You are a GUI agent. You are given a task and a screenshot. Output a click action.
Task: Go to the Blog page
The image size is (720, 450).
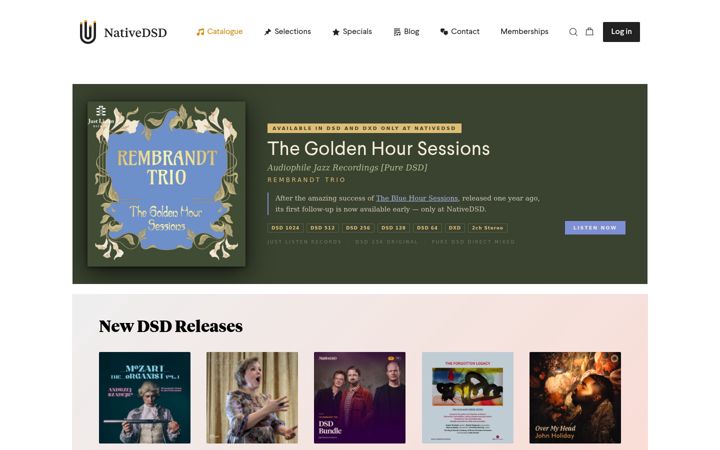[406, 32]
